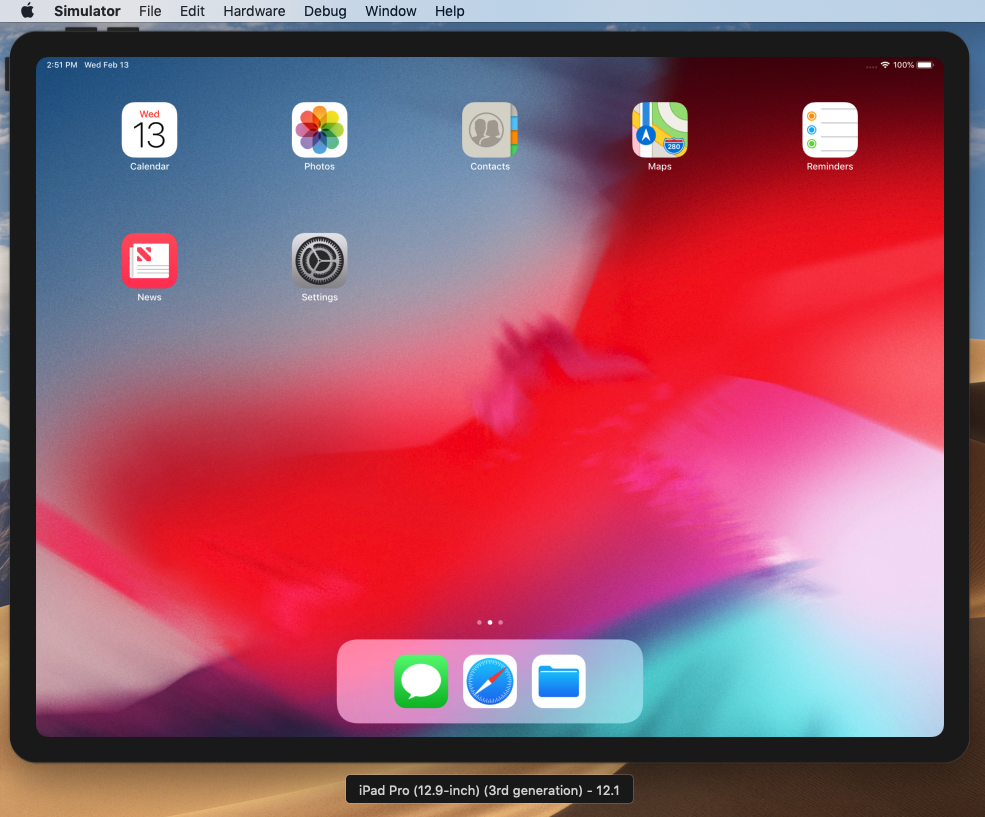
Task: Click the iPad Pro 12.9-inch device label
Action: tap(489, 790)
